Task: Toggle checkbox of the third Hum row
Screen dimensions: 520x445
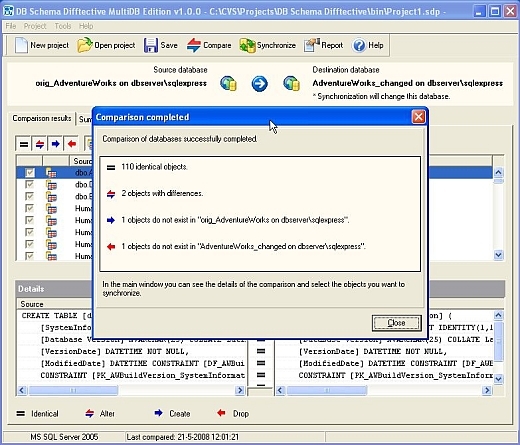Action: coord(30,232)
